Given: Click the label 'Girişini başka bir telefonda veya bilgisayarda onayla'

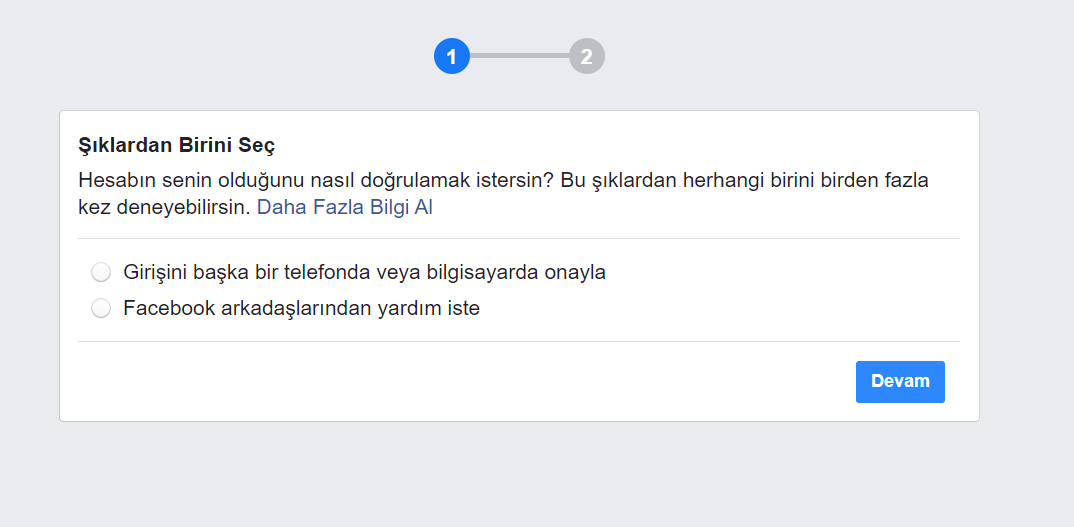Looking at the screenshot, I should [364, 272].
